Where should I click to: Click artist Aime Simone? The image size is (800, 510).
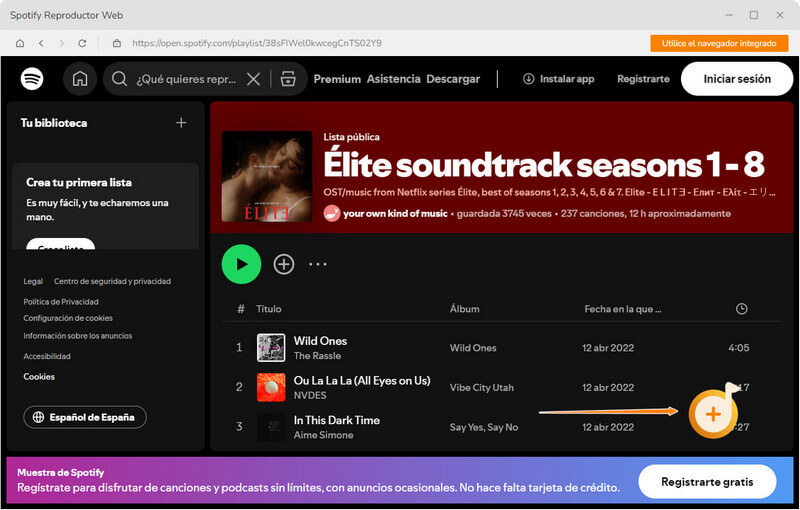(323, 435)
